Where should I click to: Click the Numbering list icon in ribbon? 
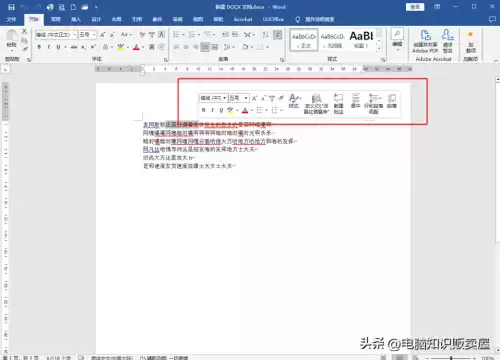192,35
